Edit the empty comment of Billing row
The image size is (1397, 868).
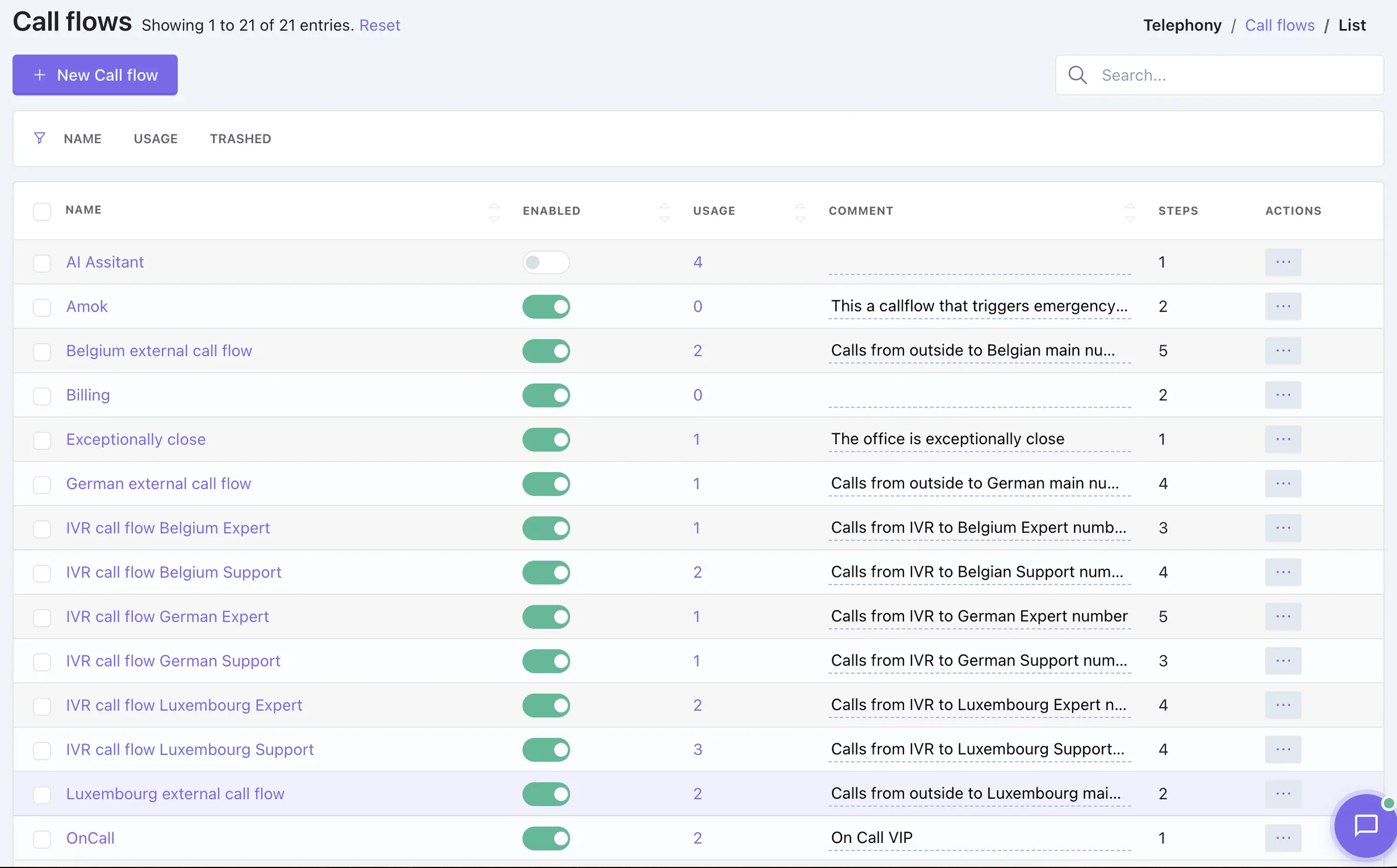tap(980, 395)
